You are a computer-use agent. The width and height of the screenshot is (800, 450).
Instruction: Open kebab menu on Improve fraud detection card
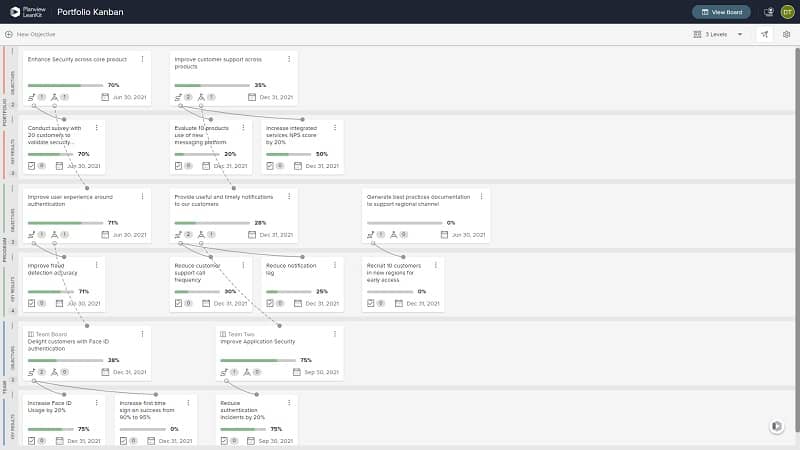pyautogui.click(x=96, y=265)
